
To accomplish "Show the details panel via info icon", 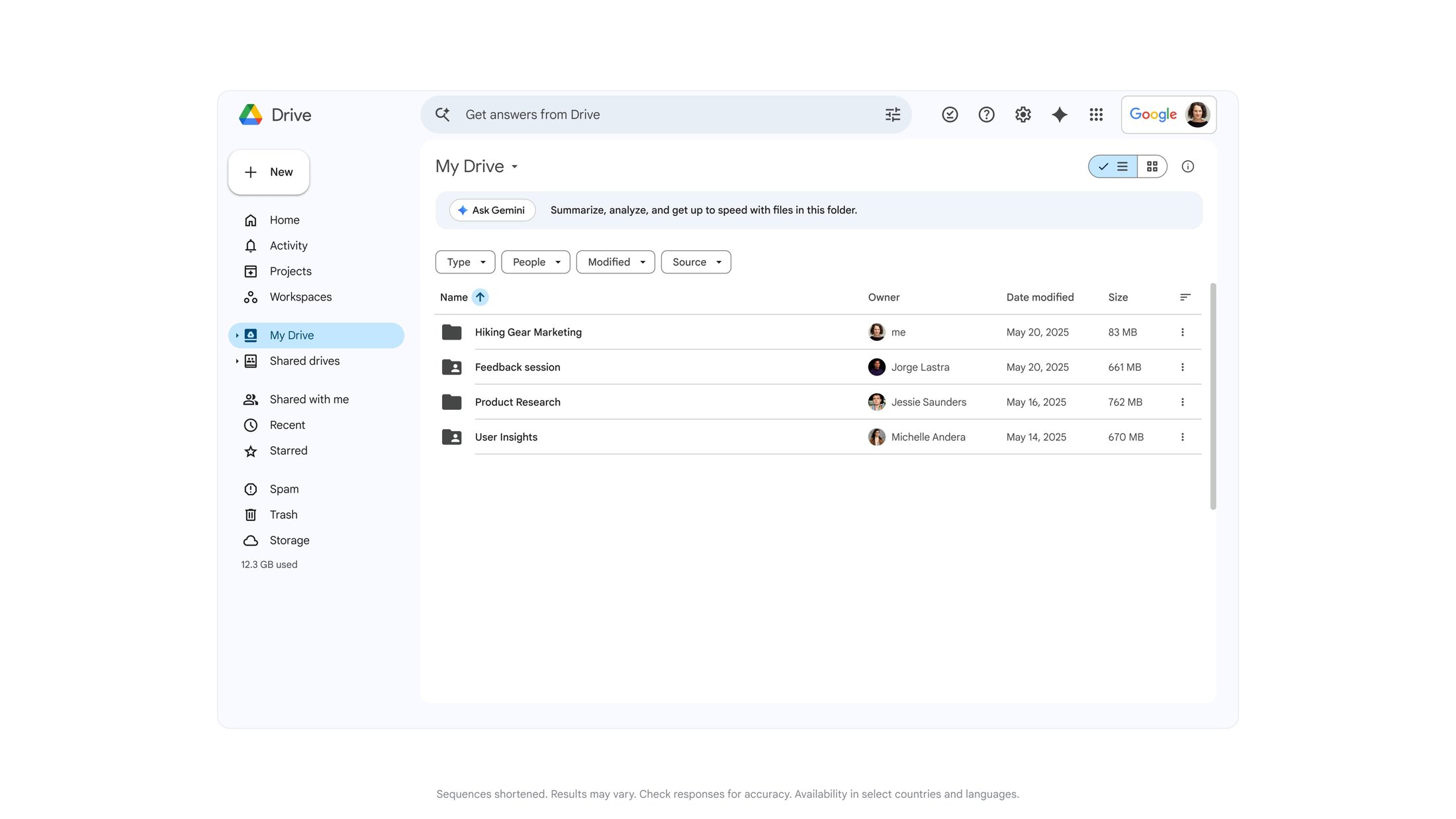I will click(1188, 166).
